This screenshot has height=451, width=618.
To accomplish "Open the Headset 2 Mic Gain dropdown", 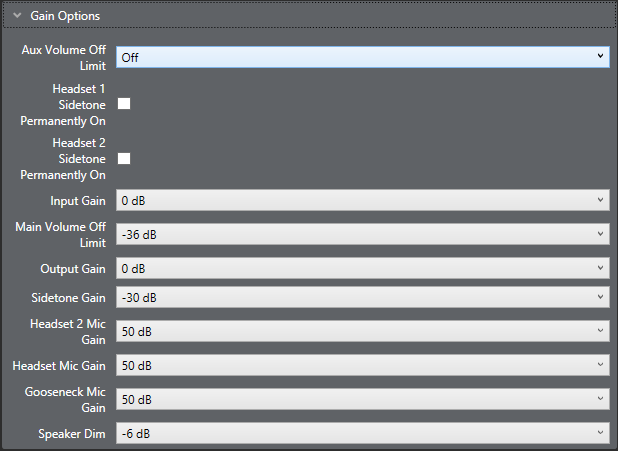I will tap(362, 331).
